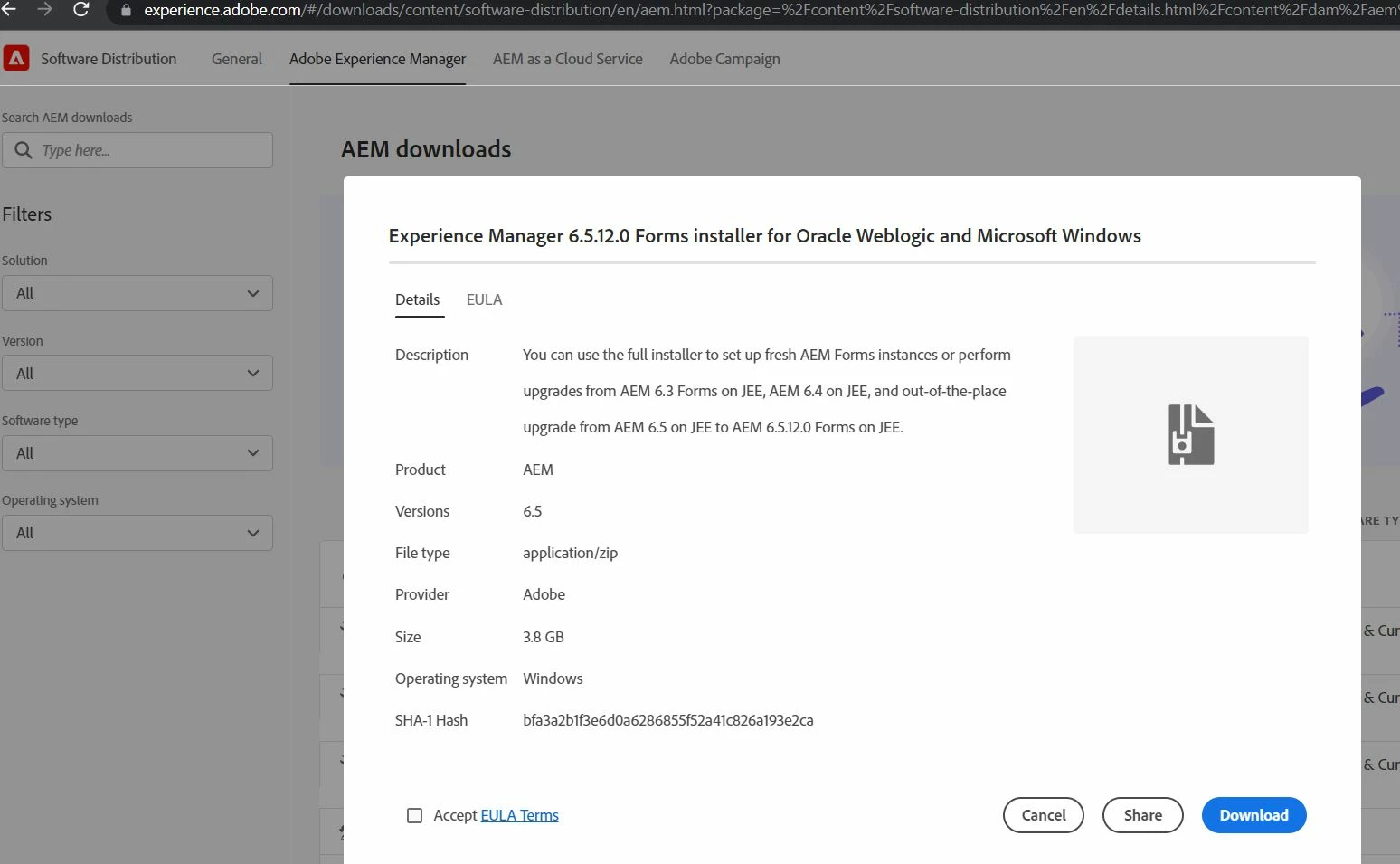Click the file type application/zip

(x=570, y=553)
